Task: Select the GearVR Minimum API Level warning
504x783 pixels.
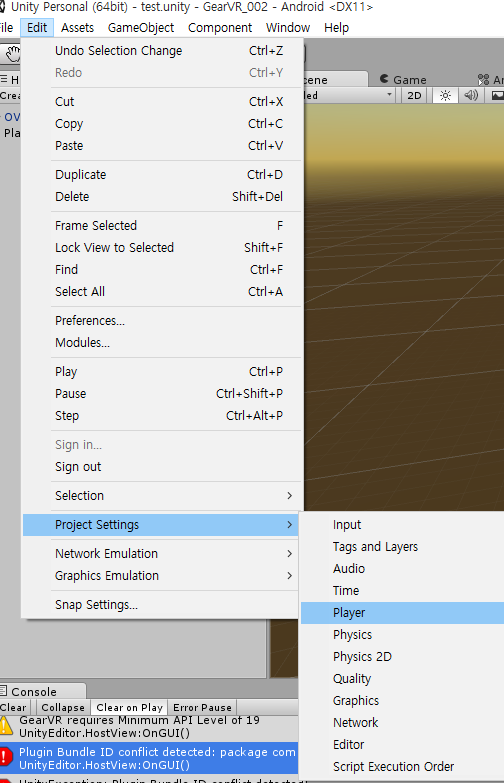Action: (149, 727)
